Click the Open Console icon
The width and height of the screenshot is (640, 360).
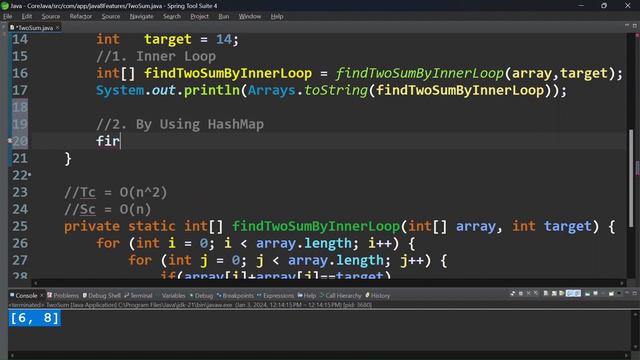(611, 293)
